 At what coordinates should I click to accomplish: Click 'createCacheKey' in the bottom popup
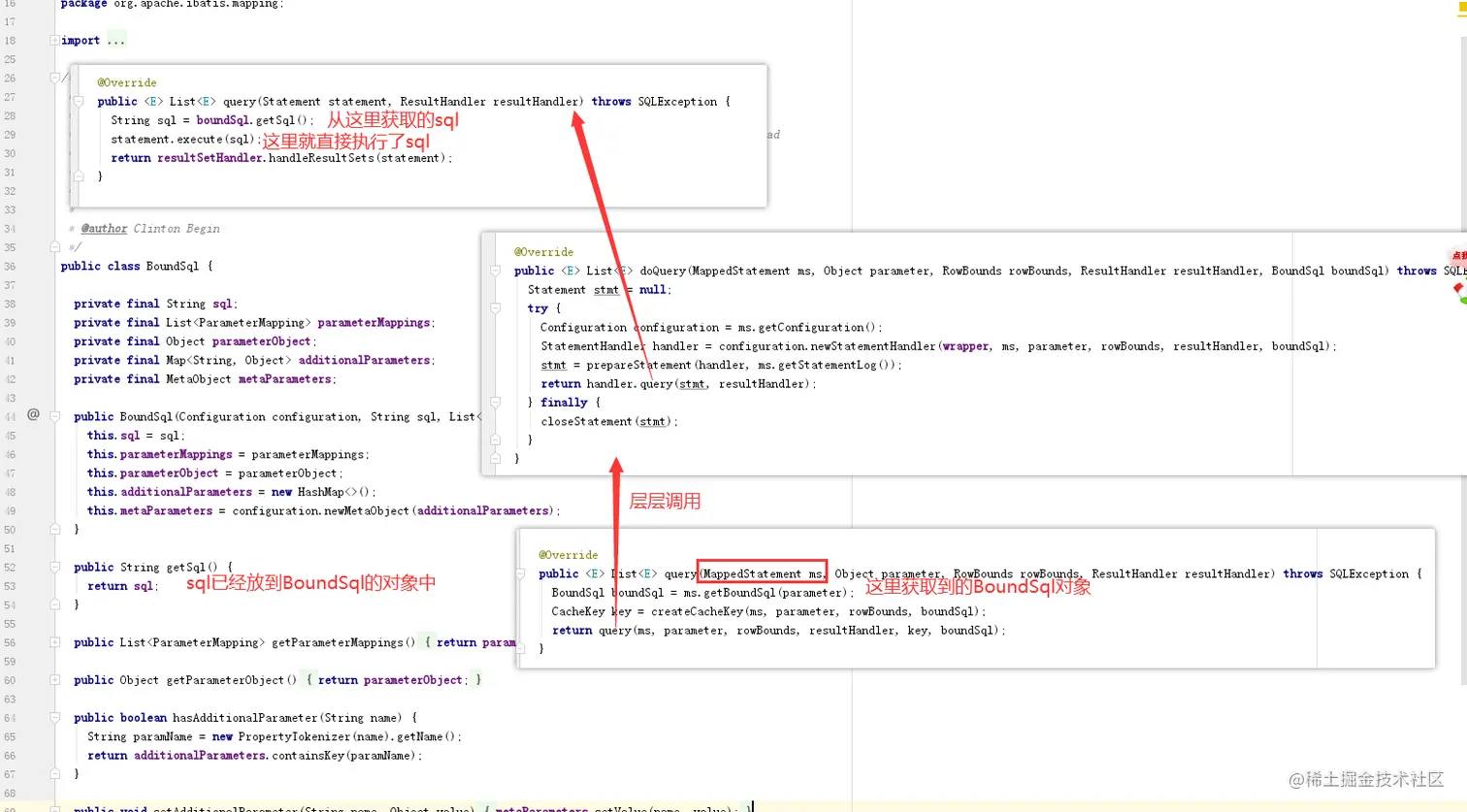tap(697, 611)
